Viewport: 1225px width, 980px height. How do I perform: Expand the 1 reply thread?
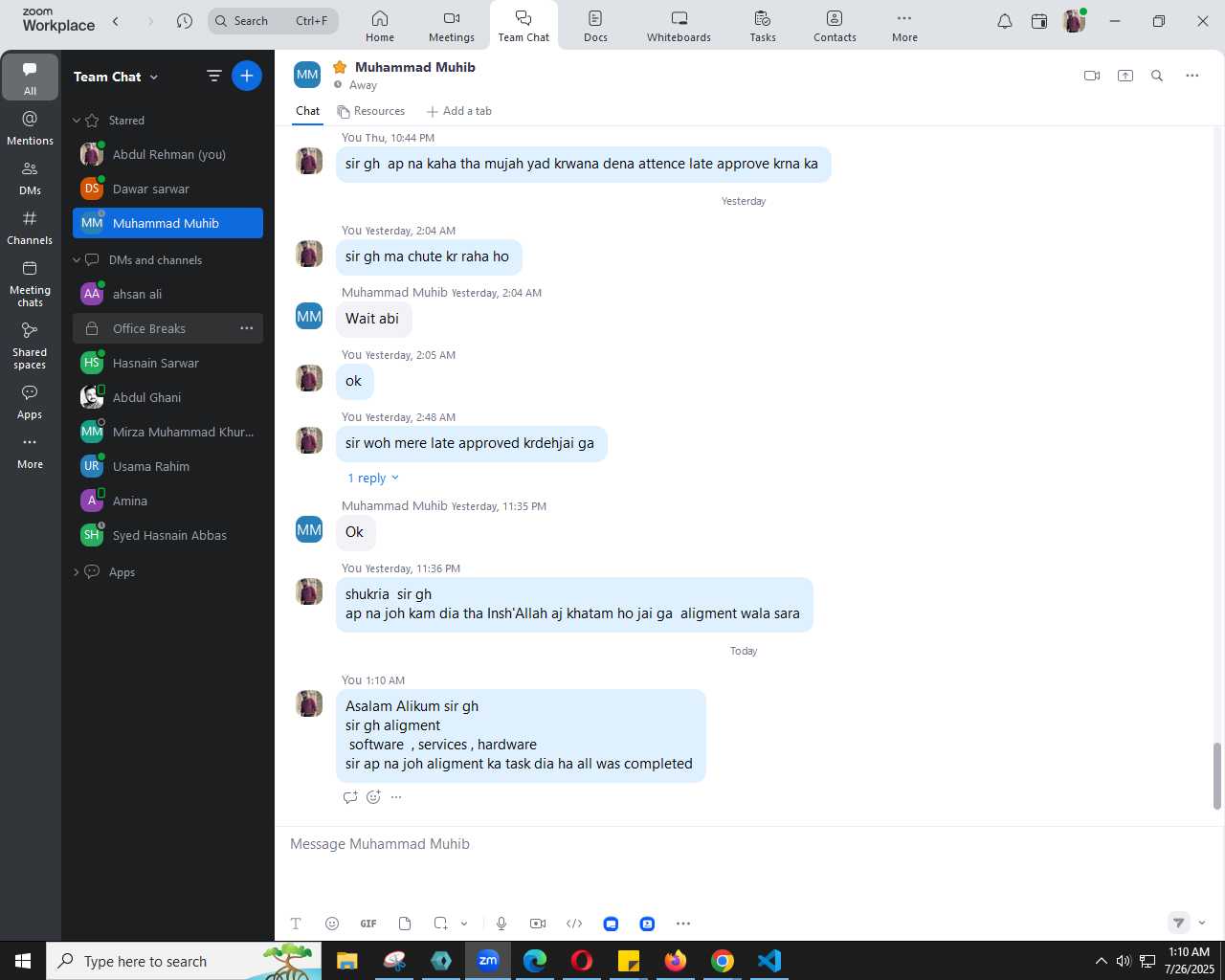coord(373,478)
